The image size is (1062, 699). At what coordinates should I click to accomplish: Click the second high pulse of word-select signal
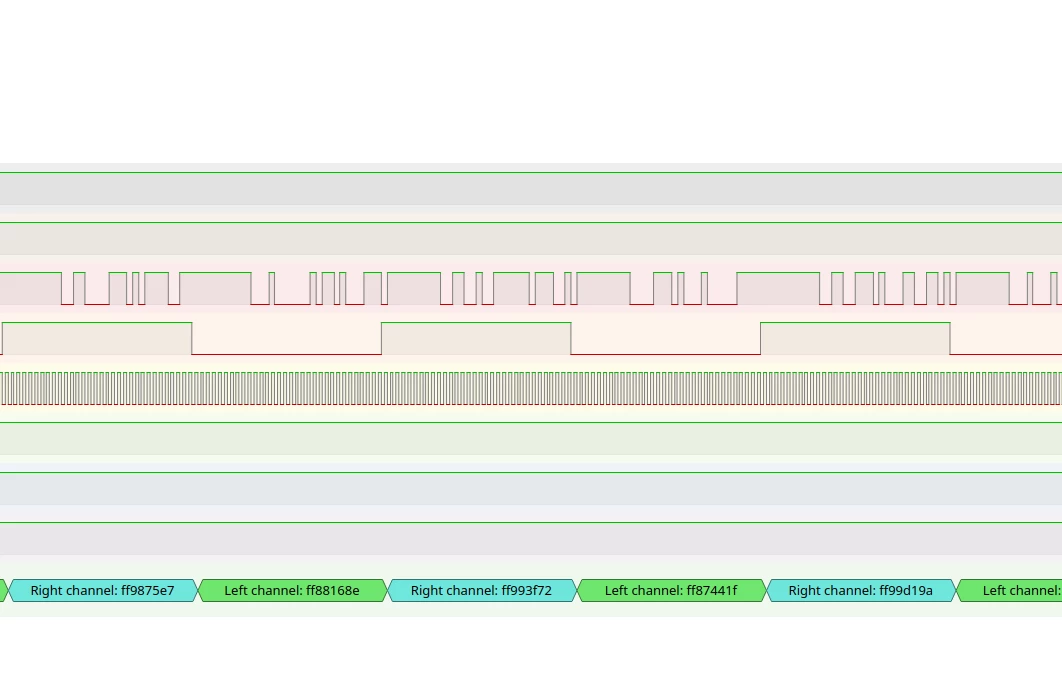[x=476, y=338]
